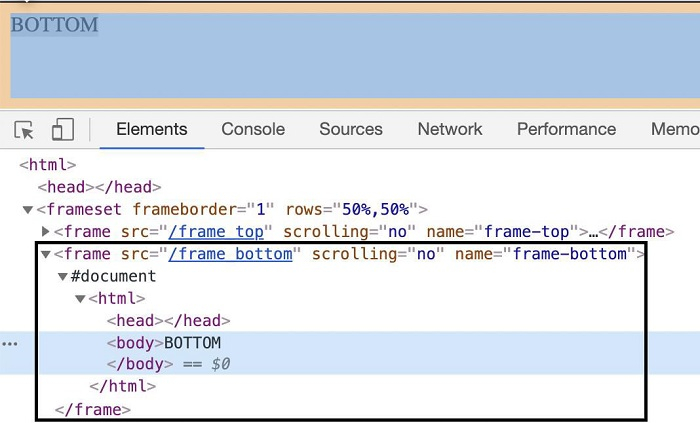Open the Sources tab
The width and height of the screenshot is (700, 423).
point(351,129)
